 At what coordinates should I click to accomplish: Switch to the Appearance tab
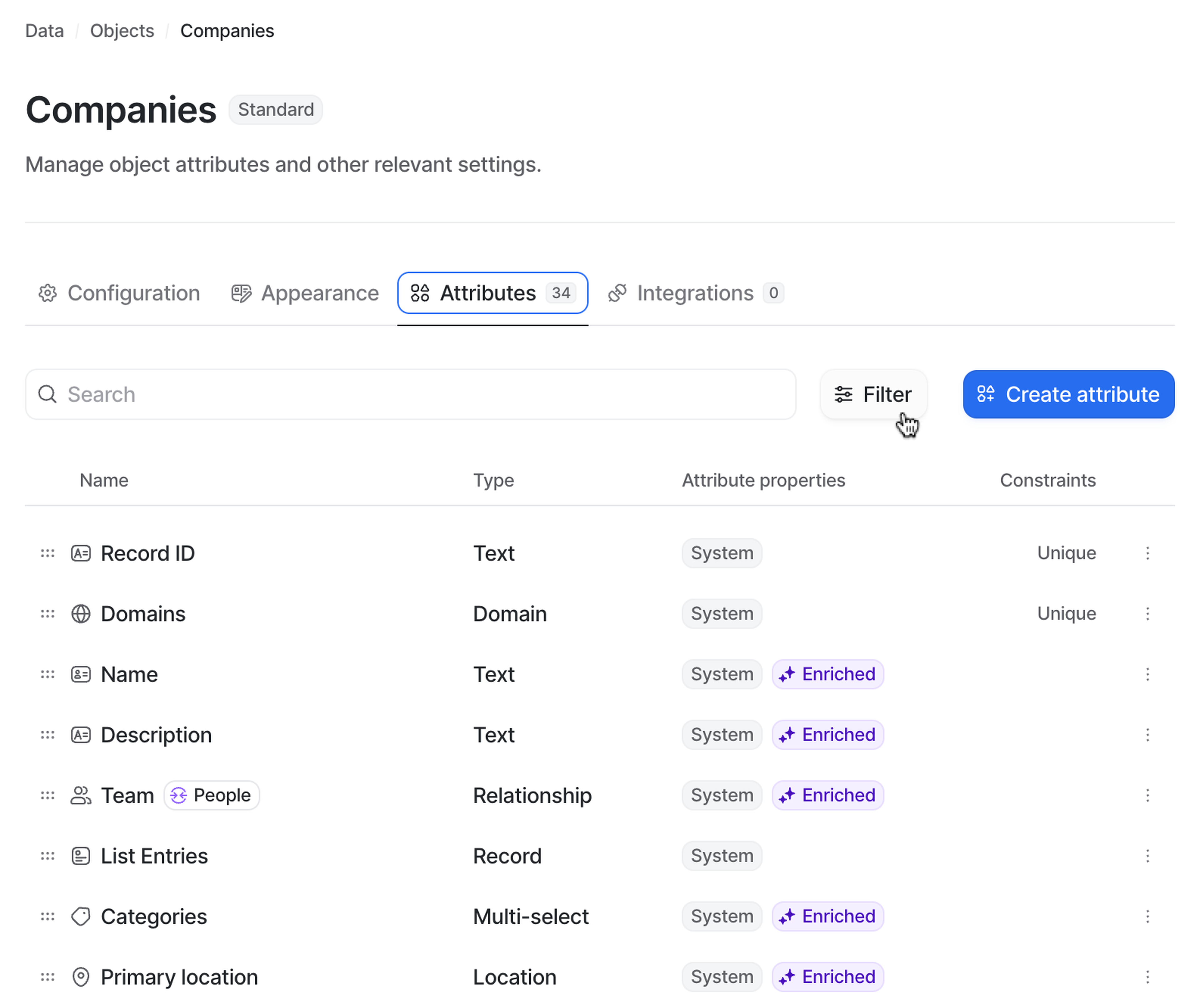tap(305, 293)
